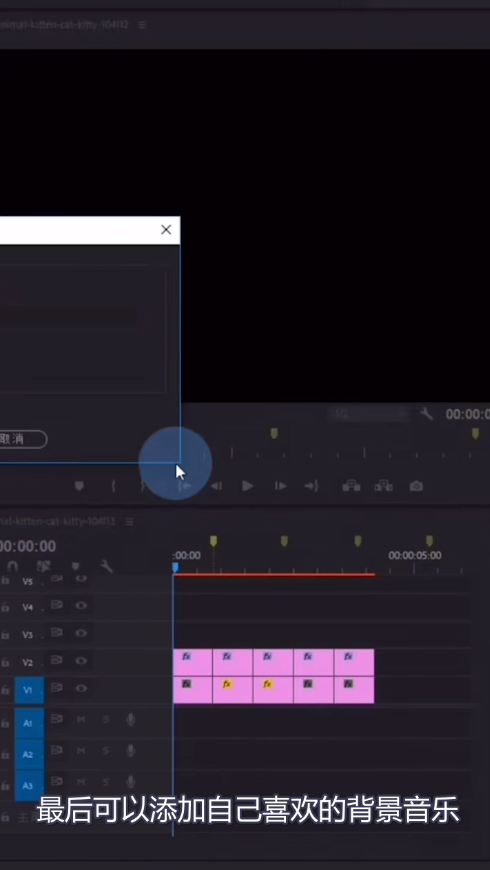Select first yellow marker on timeline ruler
490x870 pixels.
(214, 541)
